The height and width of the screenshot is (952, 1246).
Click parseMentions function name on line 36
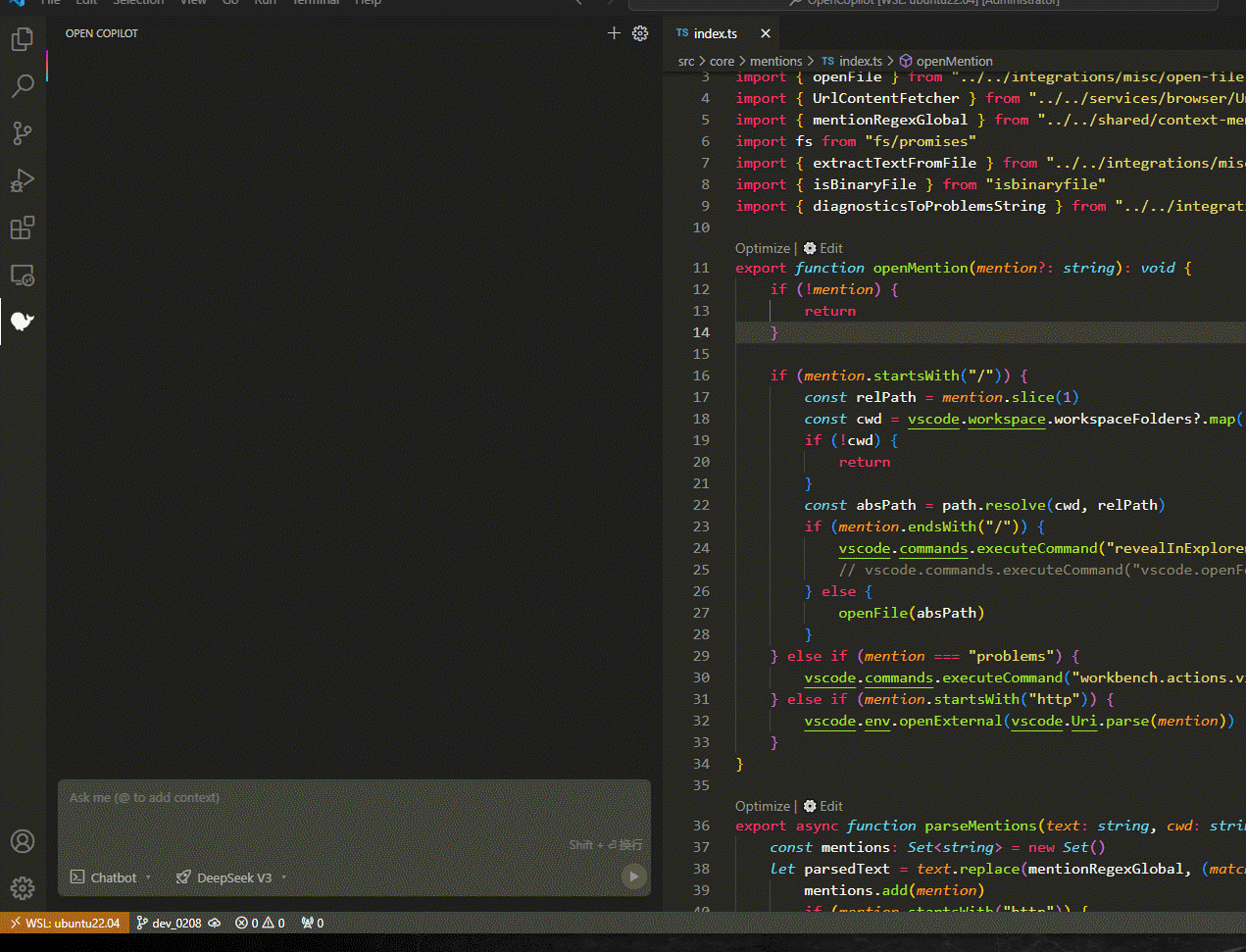(x=980, y=826)
